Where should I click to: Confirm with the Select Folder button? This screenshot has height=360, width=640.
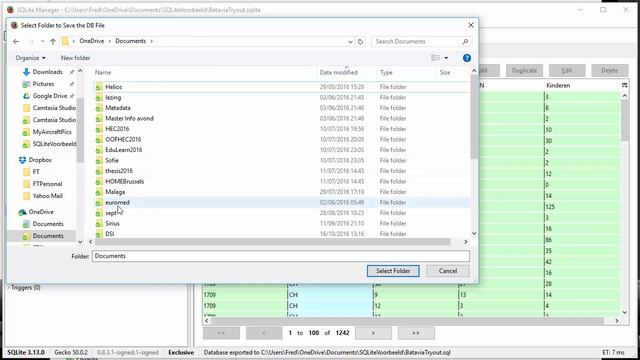(x=393, y=271)
